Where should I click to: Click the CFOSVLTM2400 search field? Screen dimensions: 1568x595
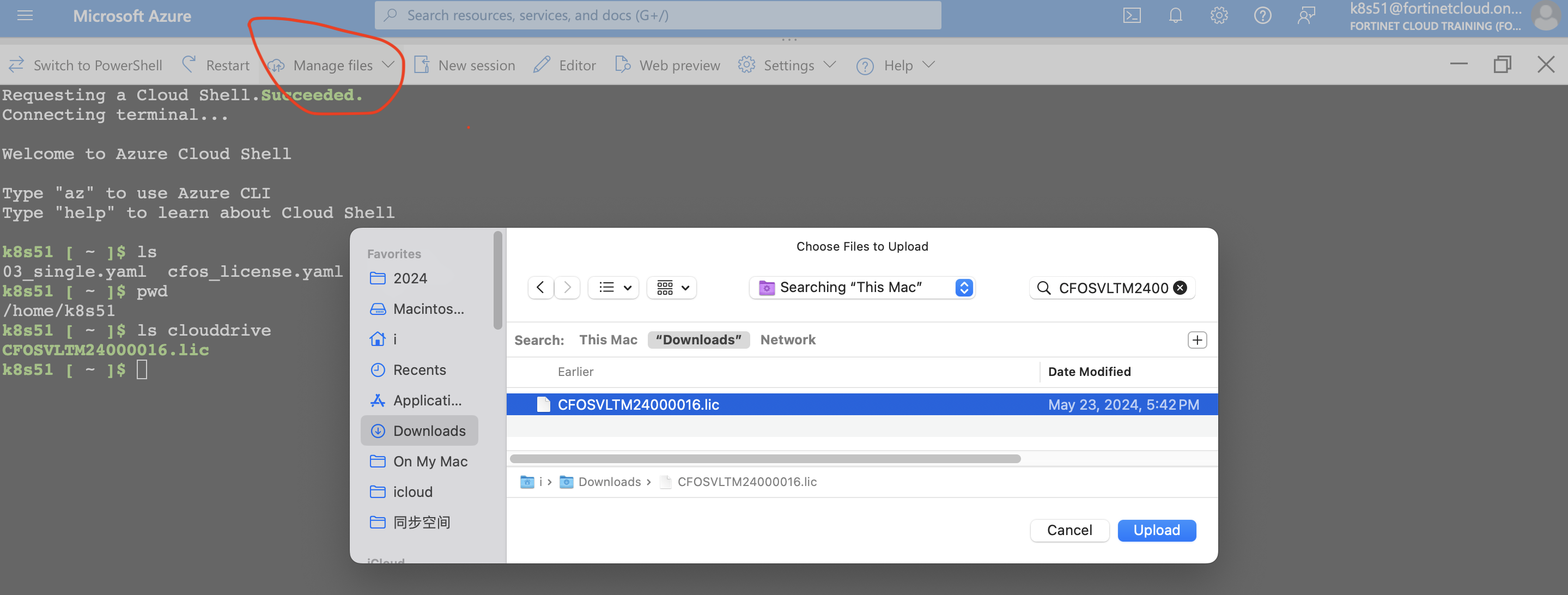(x=1112, y=288)
